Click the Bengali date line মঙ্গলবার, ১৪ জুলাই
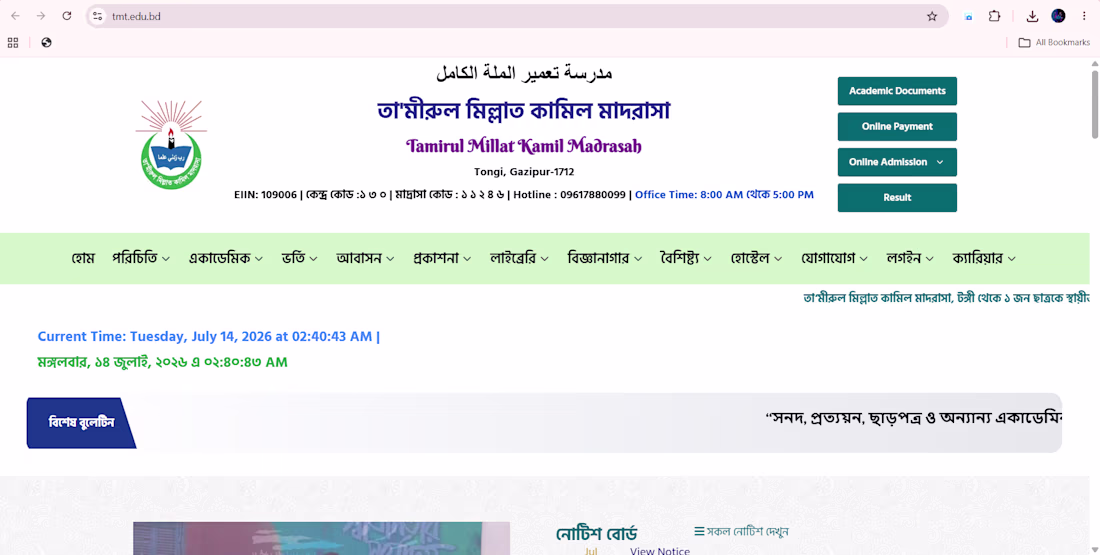The height and width of the screenshot is (555, 1100). [162, 363]
